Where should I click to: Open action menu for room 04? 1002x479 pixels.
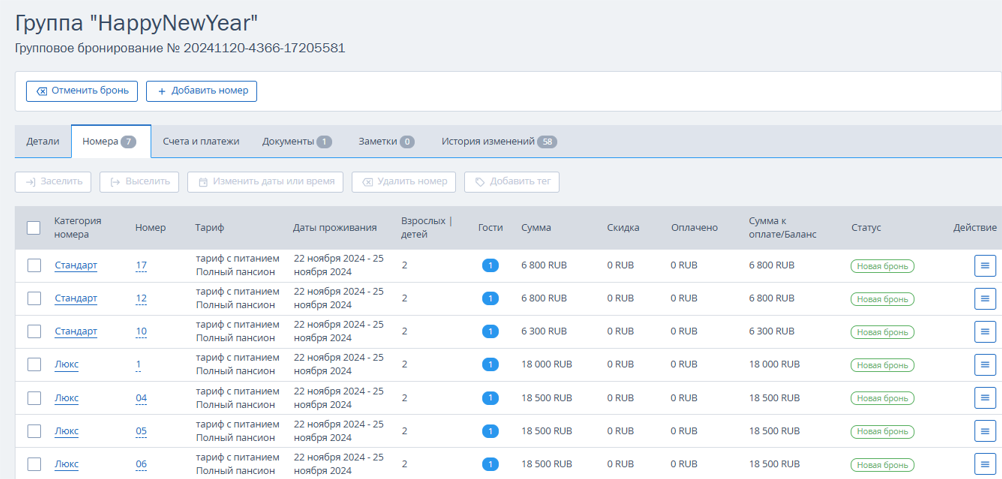pyautogui.click(x=985, y=398)
